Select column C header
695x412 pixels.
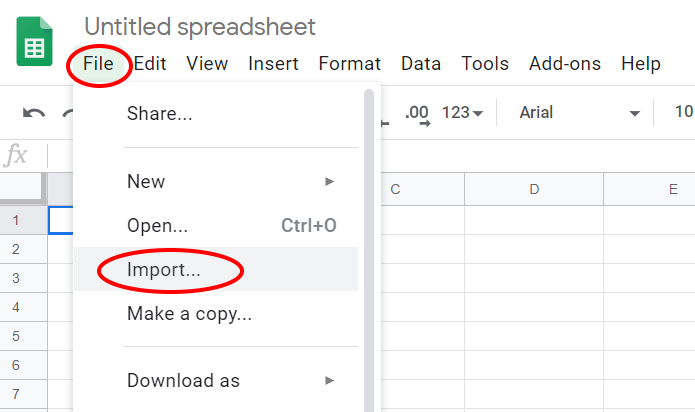422,189
